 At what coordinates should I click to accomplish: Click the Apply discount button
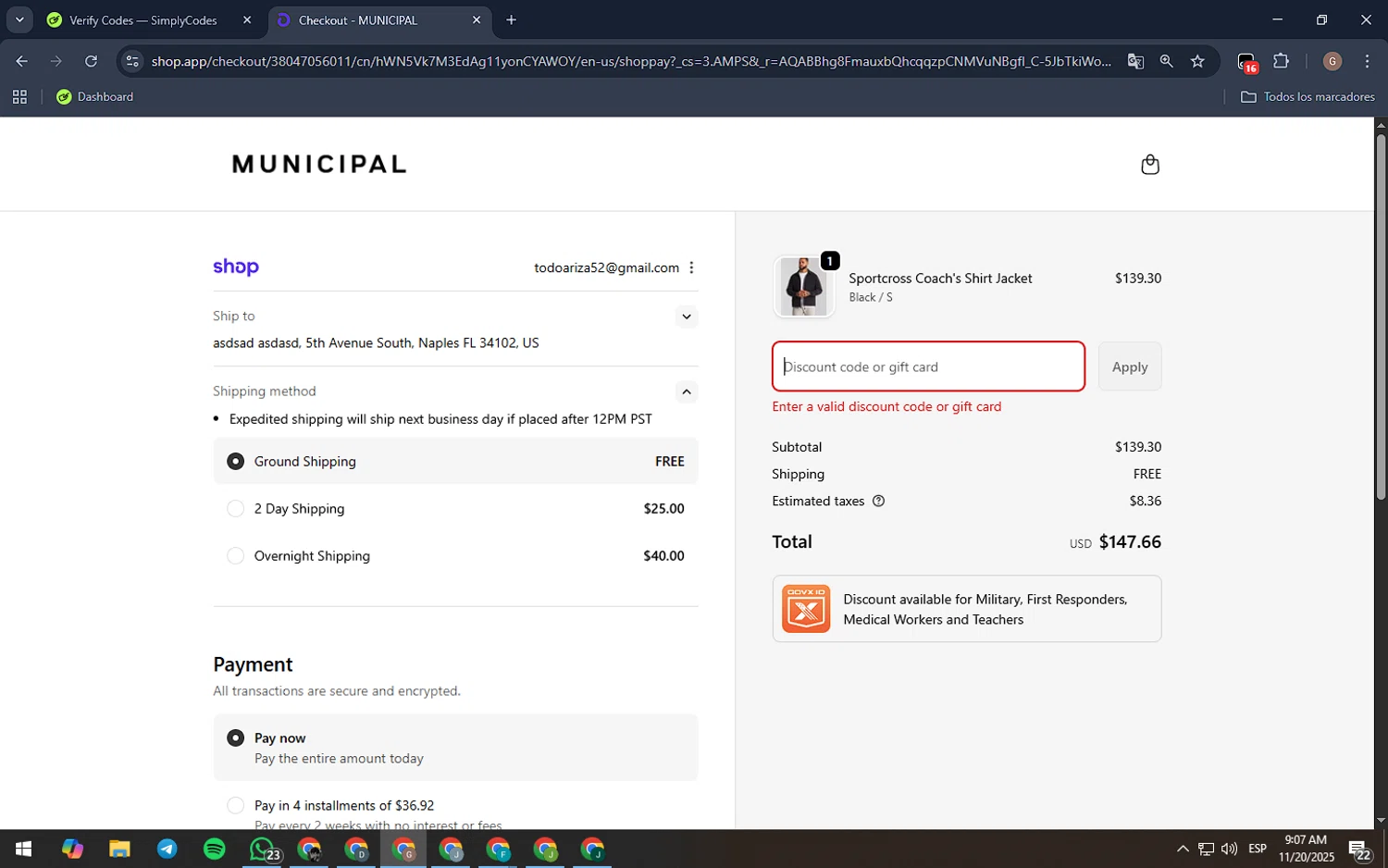tap(1130, 366)
